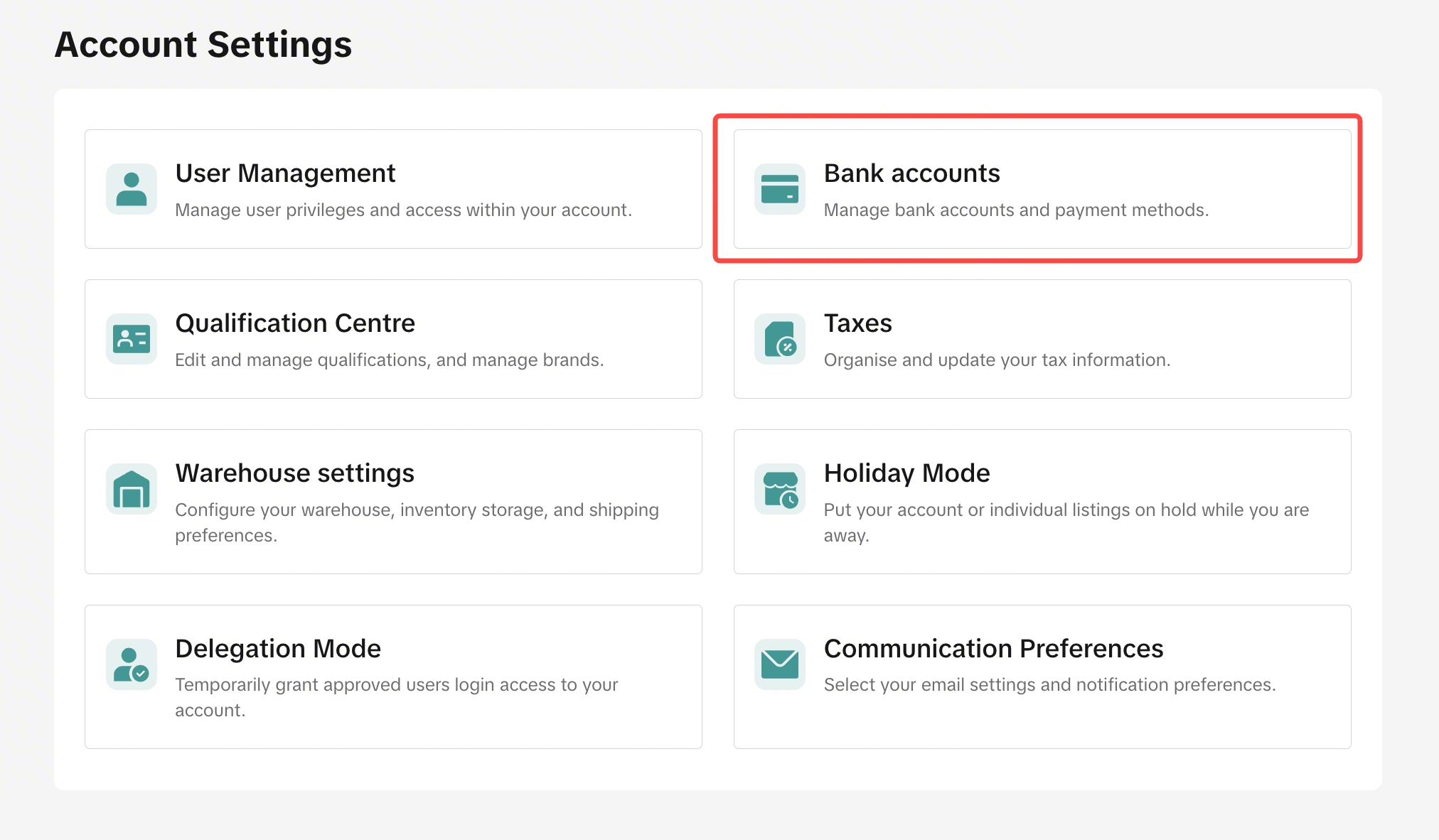Click the Warehouse settings building icon
This screenshot has height=840, width=1439.
[132, 489]
